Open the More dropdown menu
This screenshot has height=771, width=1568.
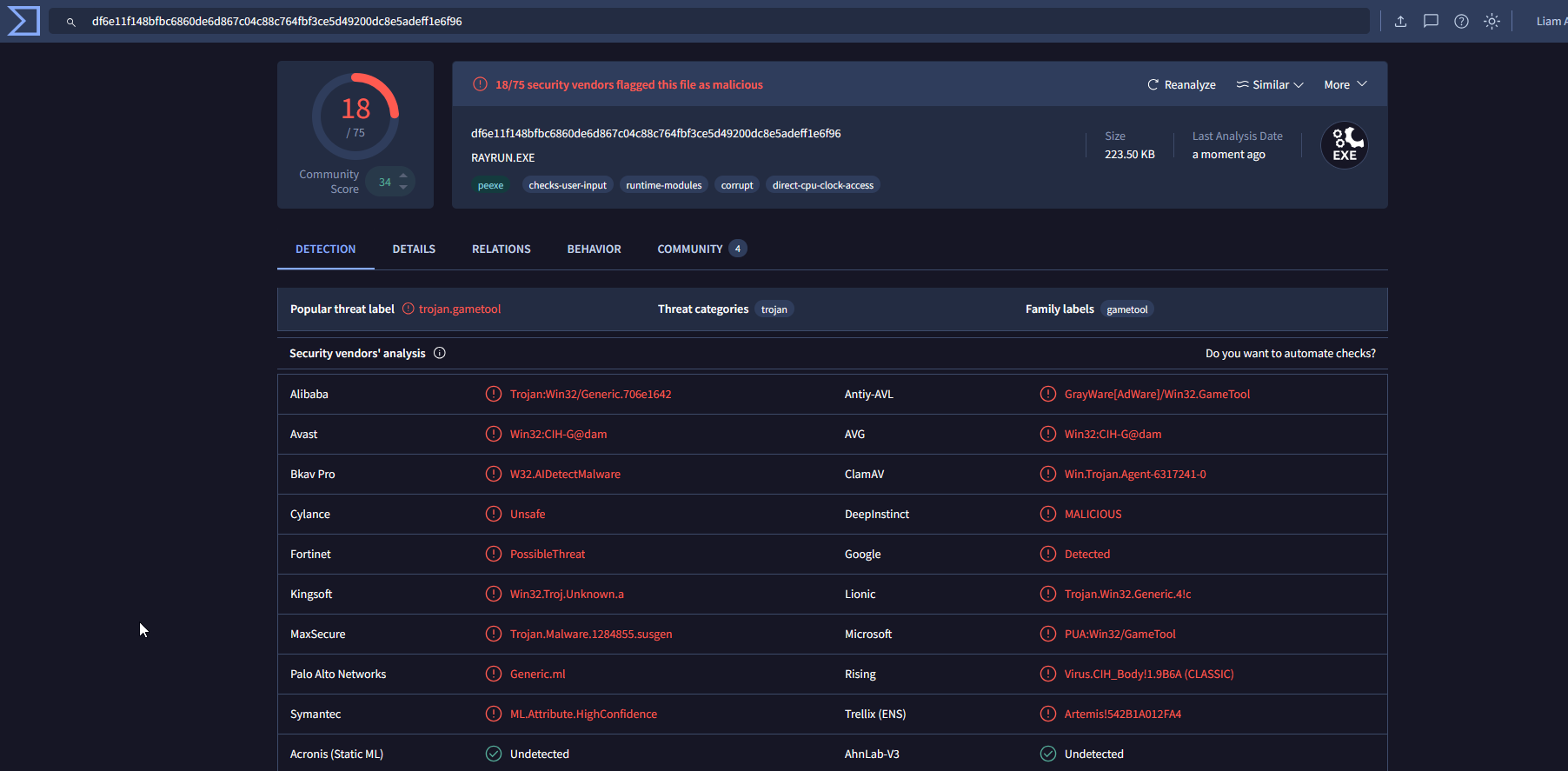pos(1345,84)
